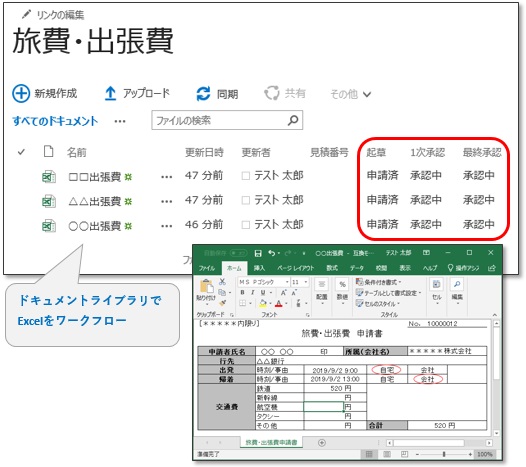Click the Paste (貼り付け) icon in Excel
526x467 pixels.
(206, 287)
